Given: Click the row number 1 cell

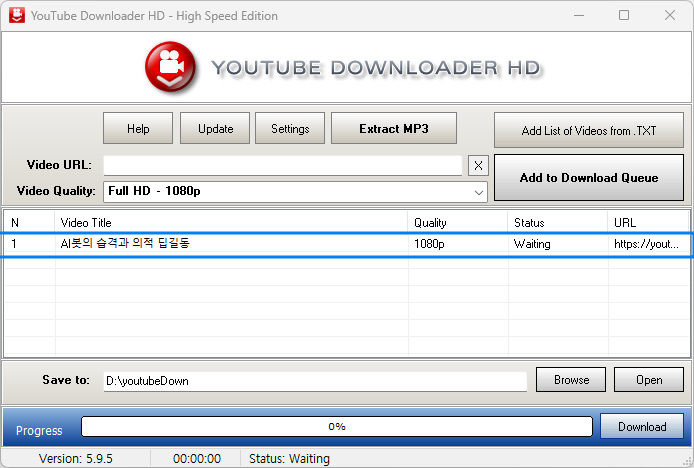Looking at the screenshot, I should click(x=14, y=244).
